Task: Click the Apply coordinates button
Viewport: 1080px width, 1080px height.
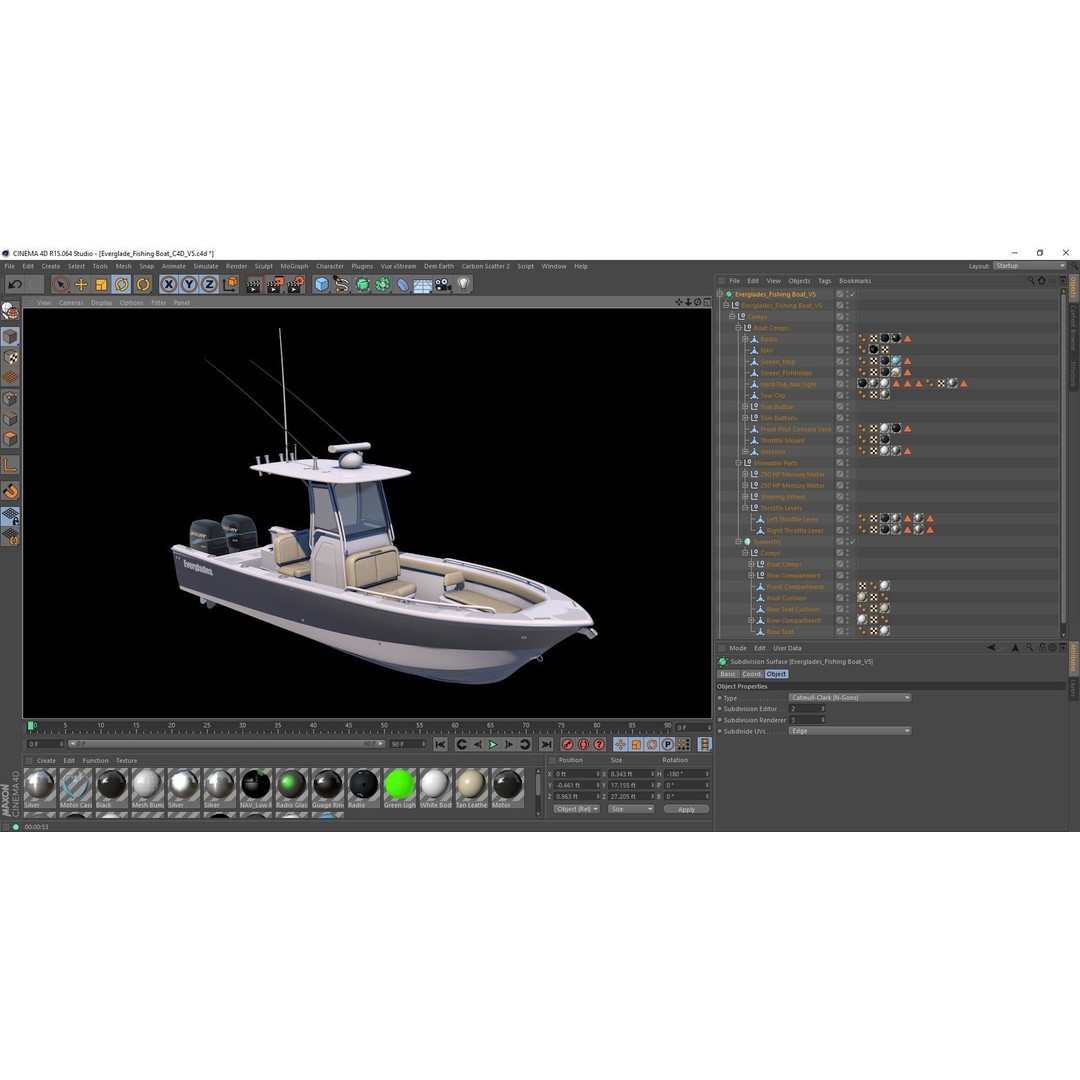Action: tap(686, 809)
